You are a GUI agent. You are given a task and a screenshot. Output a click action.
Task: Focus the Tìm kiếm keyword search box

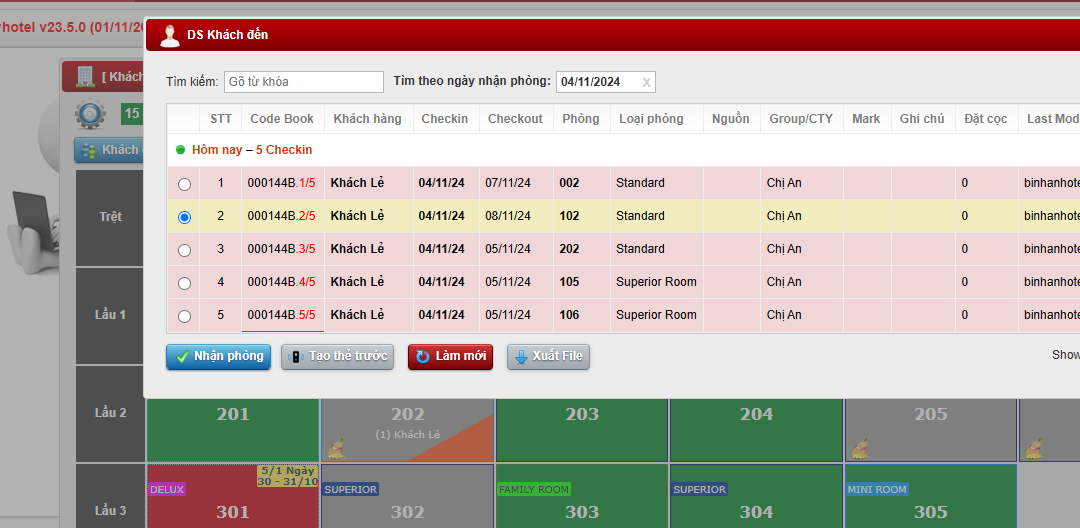304,82
